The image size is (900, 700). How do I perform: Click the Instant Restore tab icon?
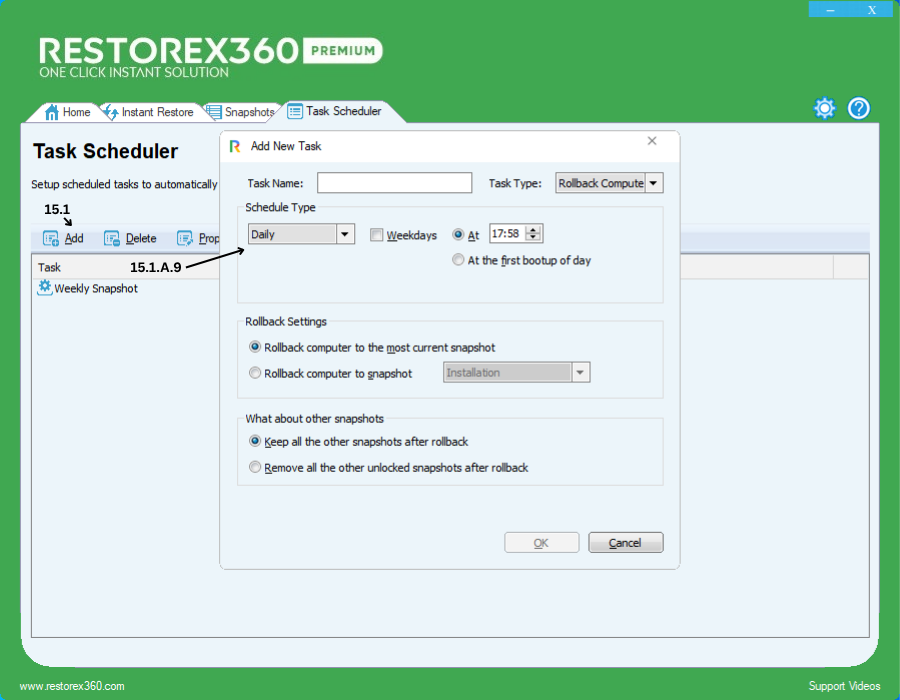tap(111, 112)
